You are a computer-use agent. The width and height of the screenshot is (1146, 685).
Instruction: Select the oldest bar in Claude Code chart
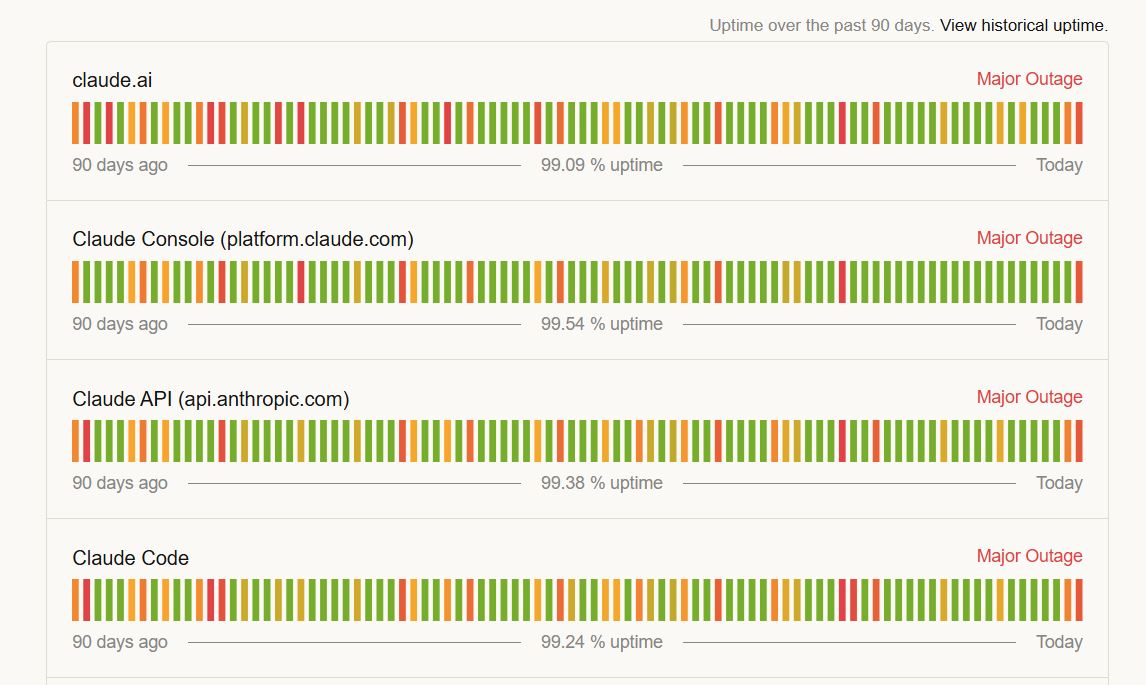point(75,600)
